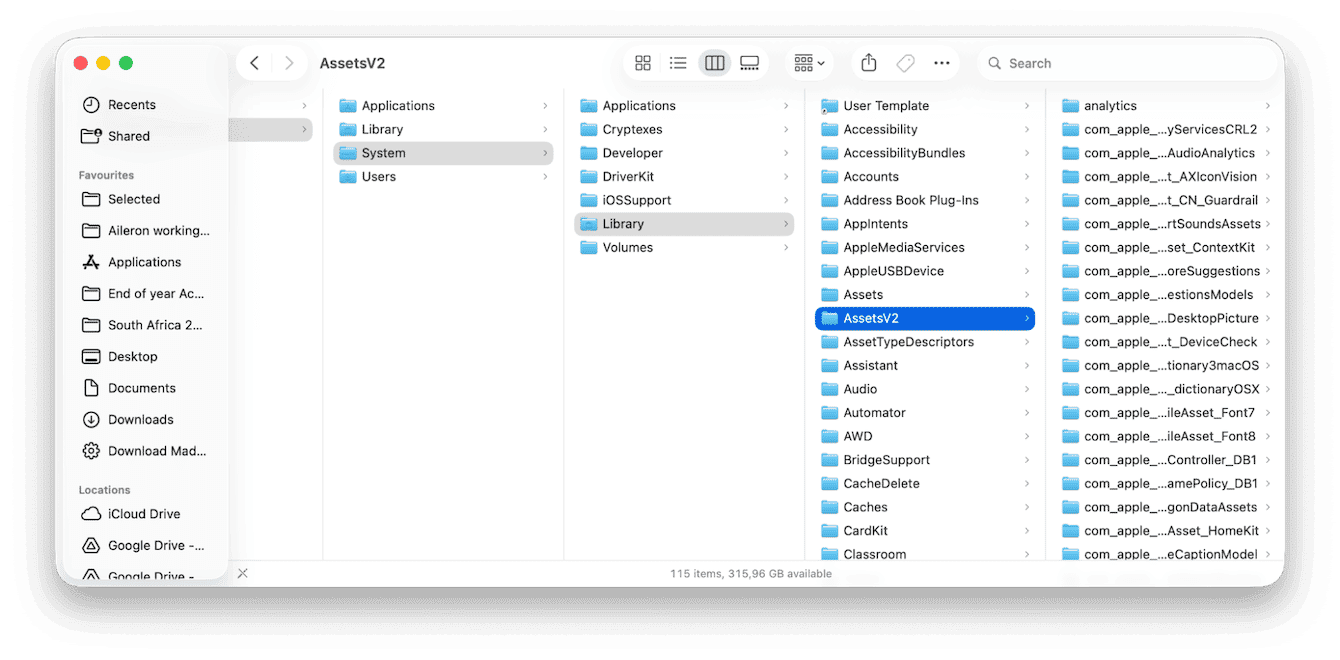Screen dimensions: 1340x660
Task: Click the AccessibilityBundles folder icon
Action: coord(829,153)
